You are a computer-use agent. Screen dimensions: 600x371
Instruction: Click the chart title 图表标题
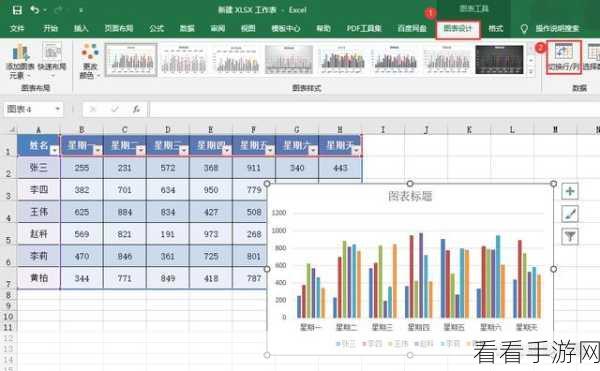(x=410, y=196)
